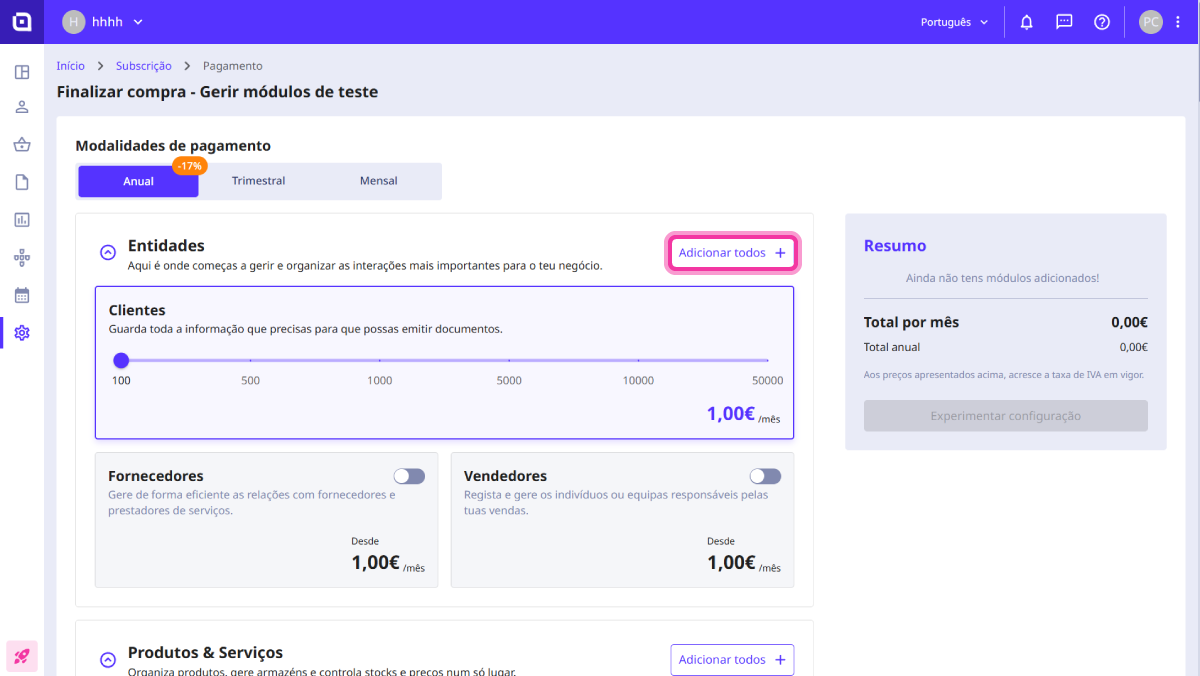Go to Subscrição breadcrumb link
The width and height of the screenshot is (1200, 676).
[143, 66]
